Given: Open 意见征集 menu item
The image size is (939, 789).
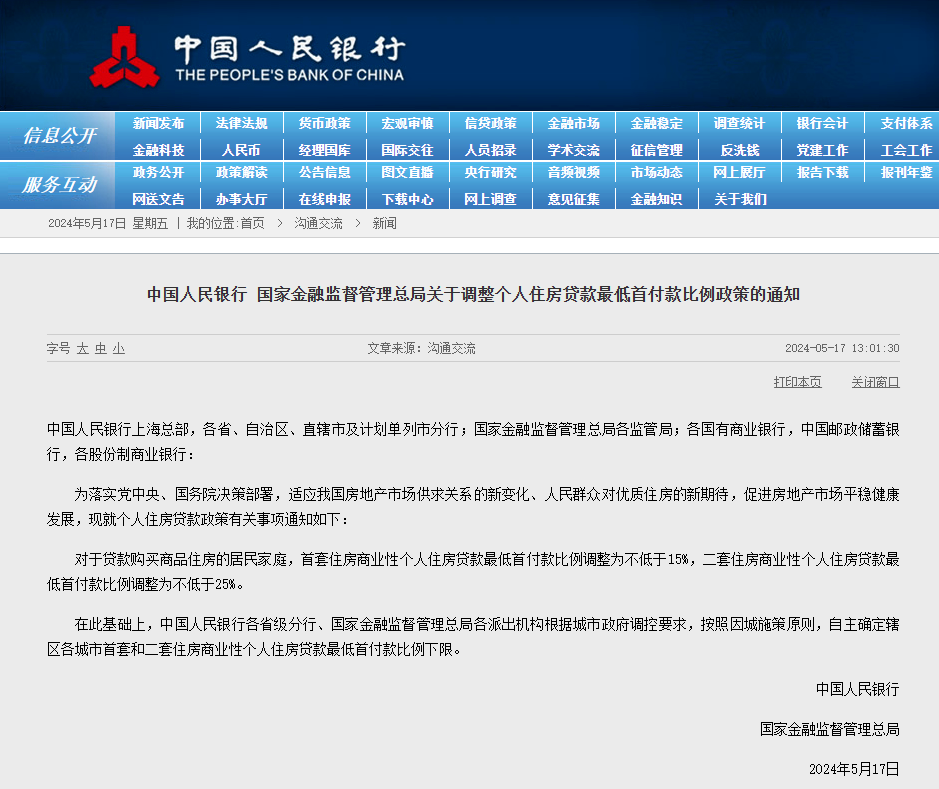Looking at the screenshot, I should click(574, 199).
